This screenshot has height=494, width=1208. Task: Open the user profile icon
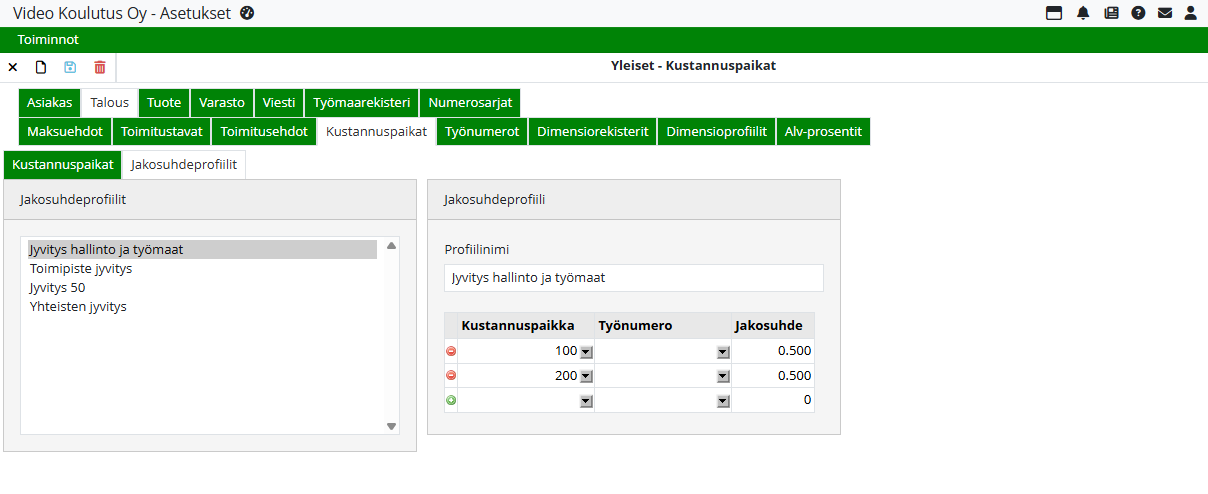tap(1191, 13)
